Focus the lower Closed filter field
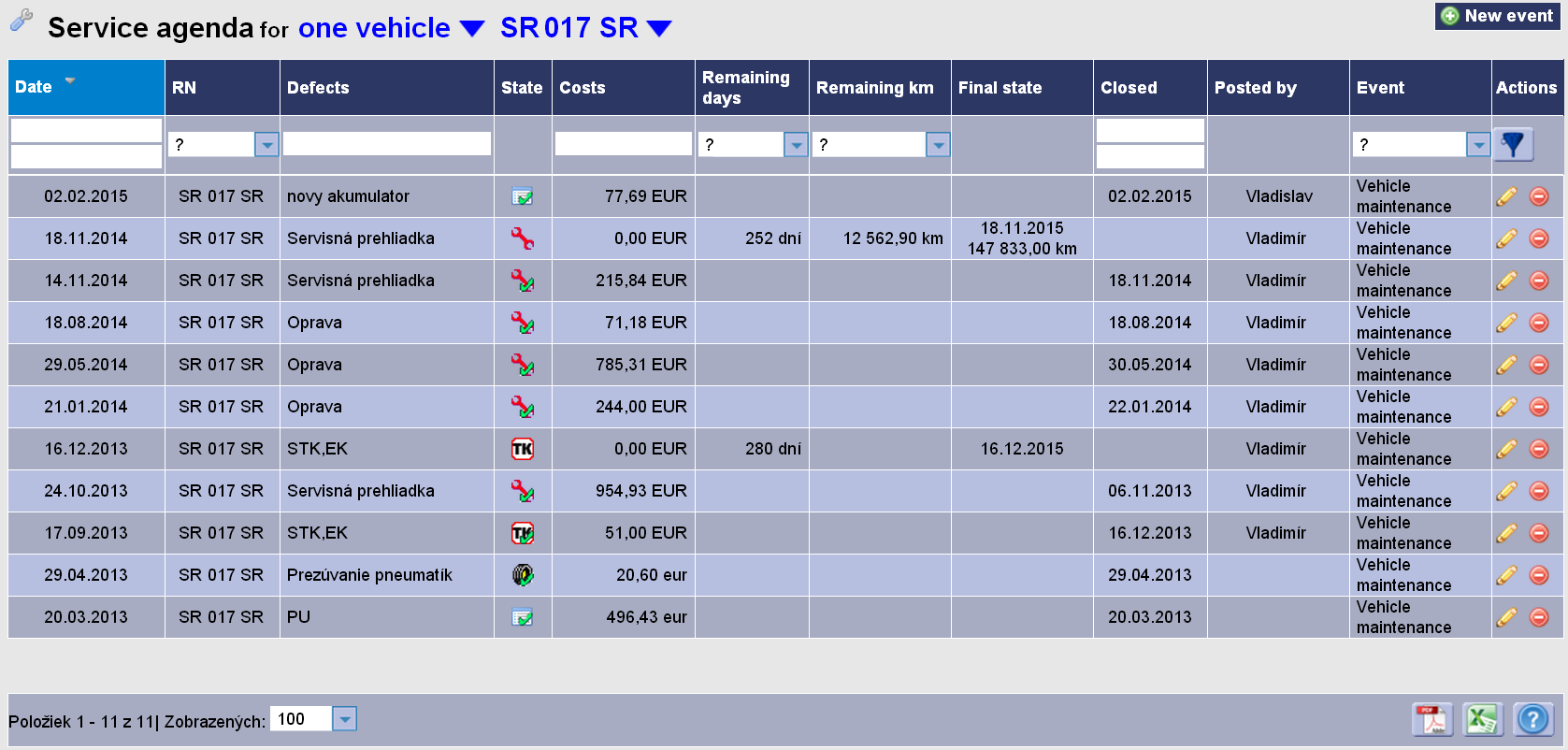 pos(1150,156)
